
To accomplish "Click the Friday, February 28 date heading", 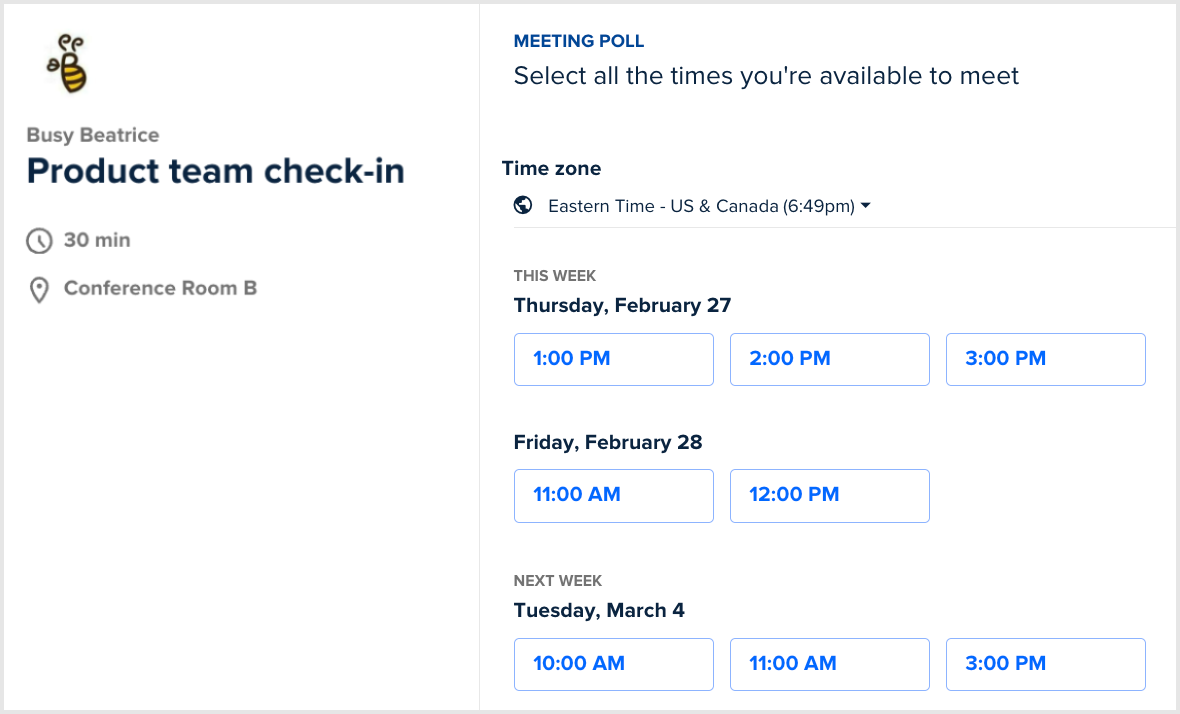I will point(608,442).
